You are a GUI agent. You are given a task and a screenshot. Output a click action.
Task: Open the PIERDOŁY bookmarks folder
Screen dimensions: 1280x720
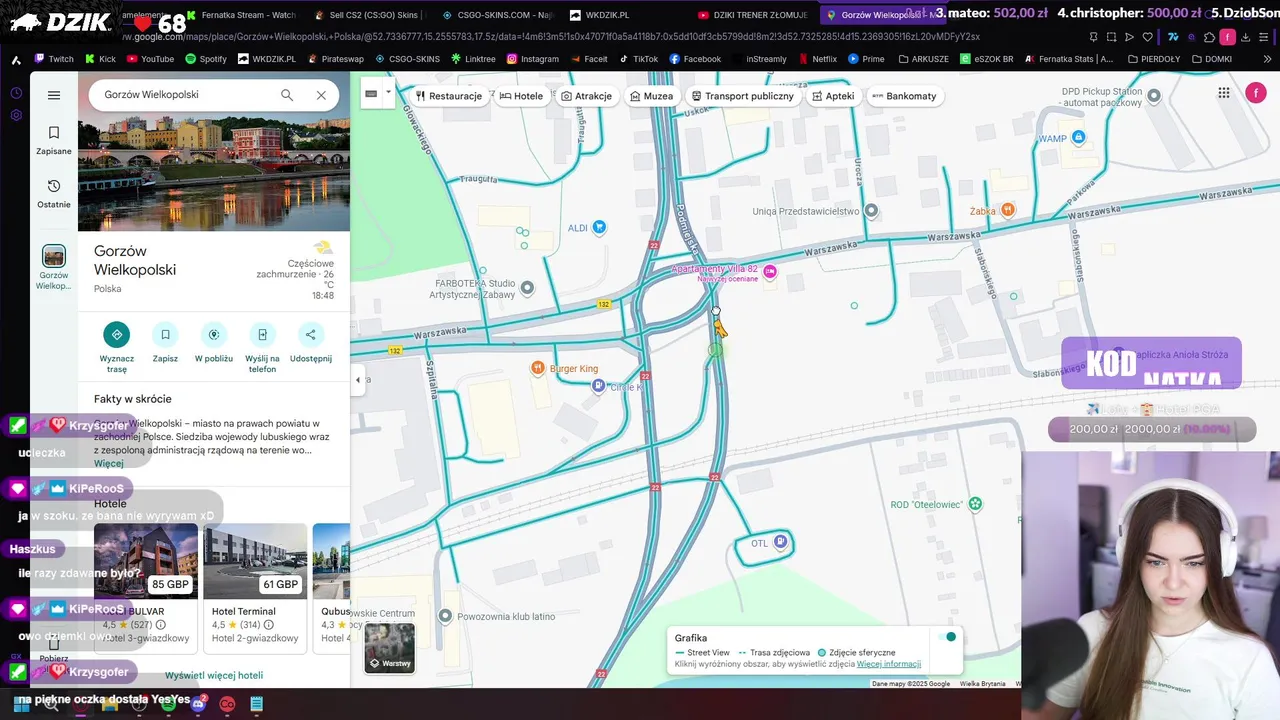(x=1153, y=59)
